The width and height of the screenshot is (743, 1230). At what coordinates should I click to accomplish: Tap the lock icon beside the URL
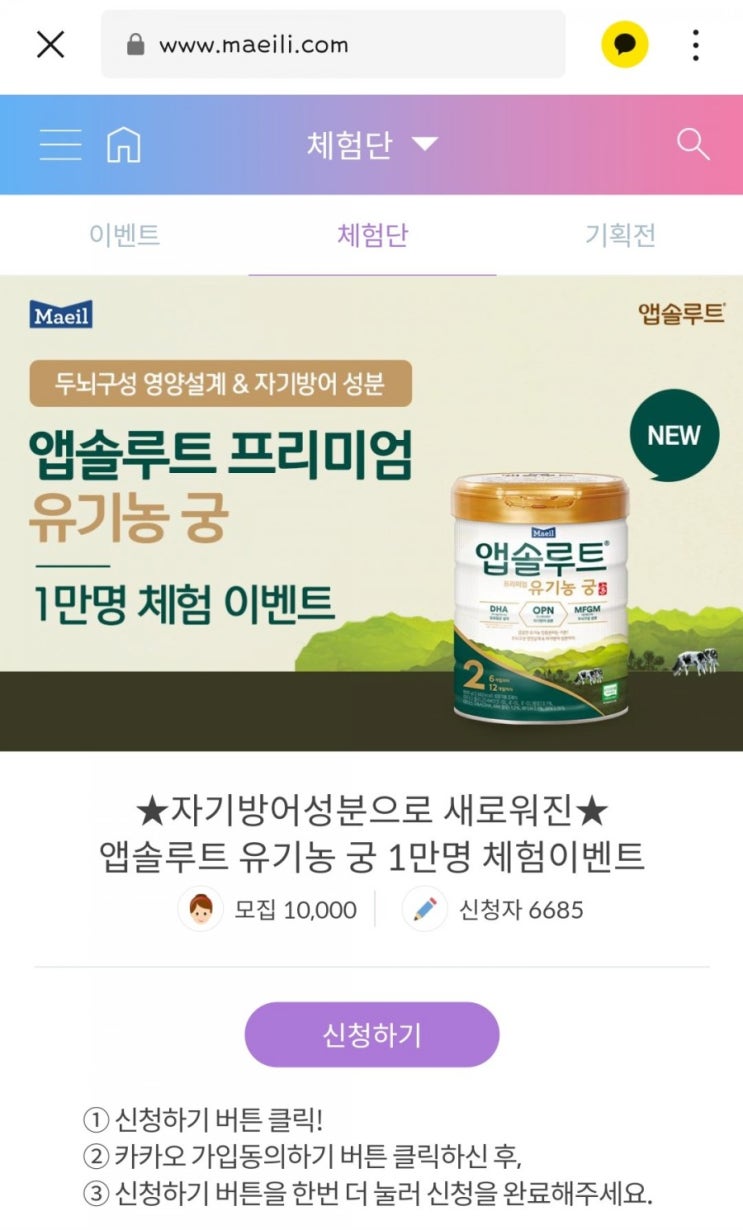pyautogui.click(x=136, y=45)
